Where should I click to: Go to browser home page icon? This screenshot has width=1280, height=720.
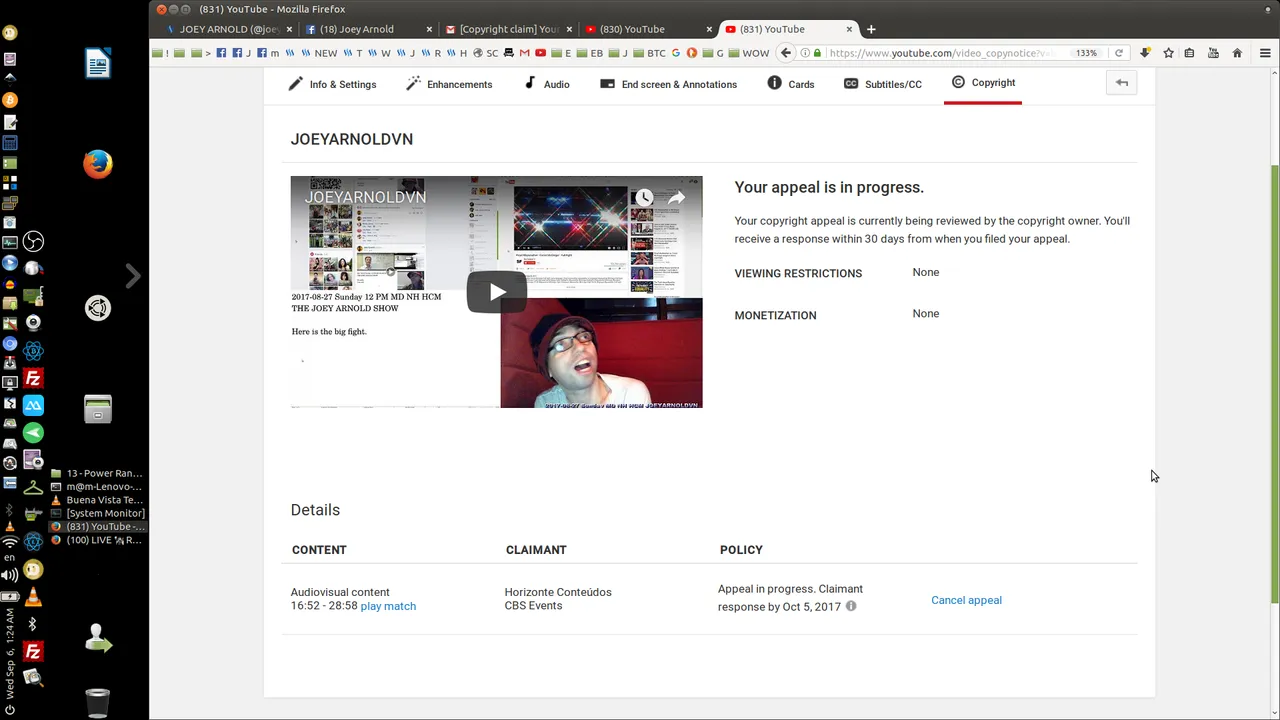click(1237, 53)
